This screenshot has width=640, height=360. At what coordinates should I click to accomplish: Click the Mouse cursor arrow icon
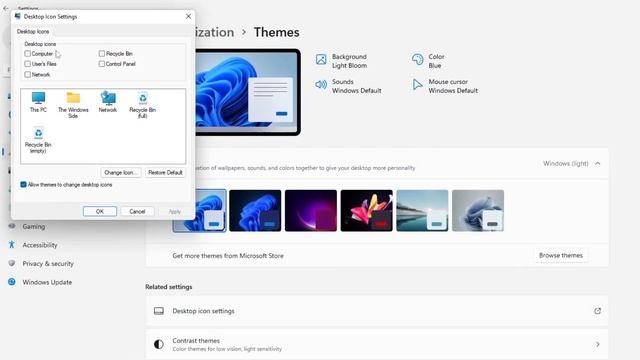click(x=417, y=84)
